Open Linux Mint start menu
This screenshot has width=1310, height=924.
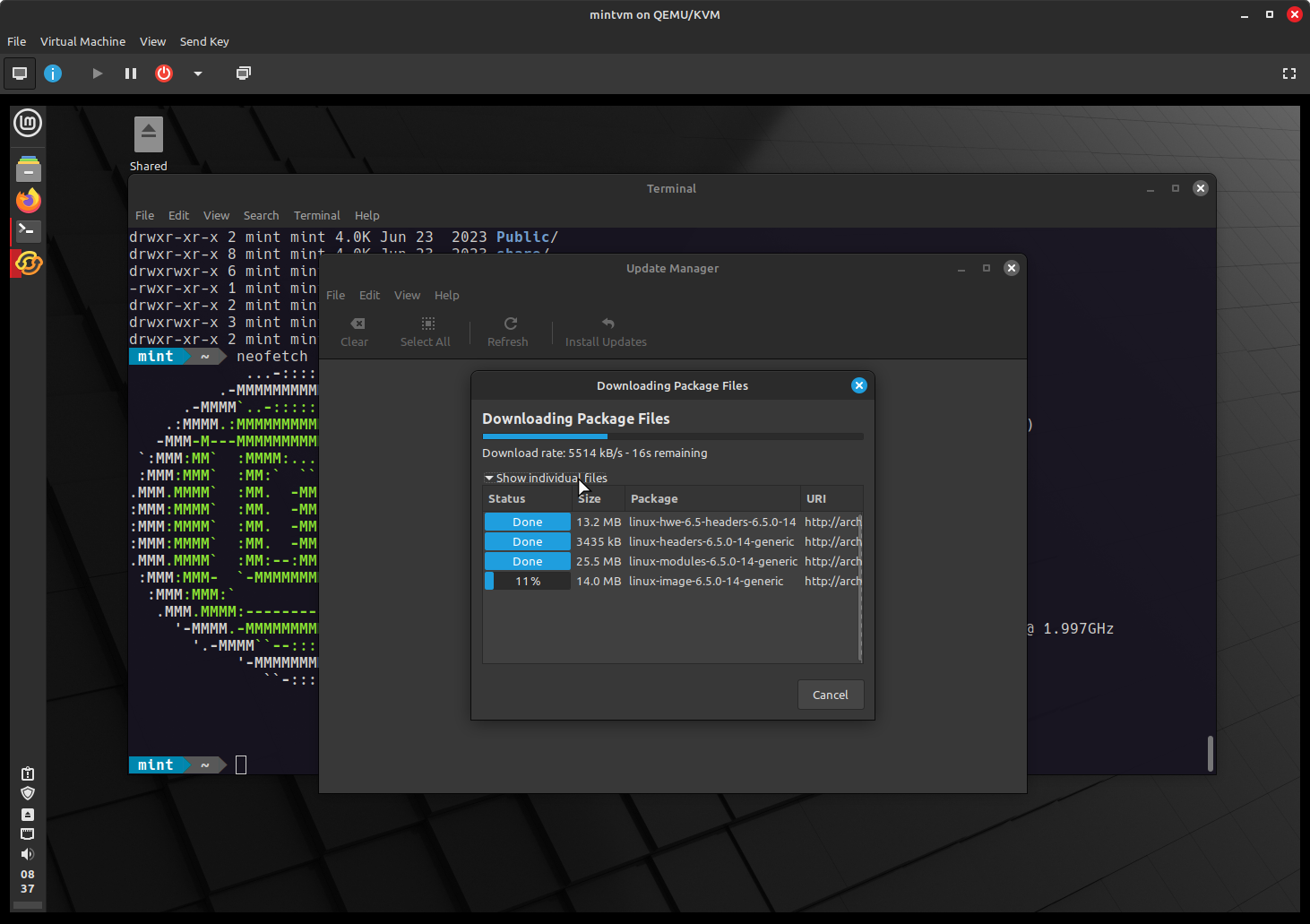pos(28,123)
